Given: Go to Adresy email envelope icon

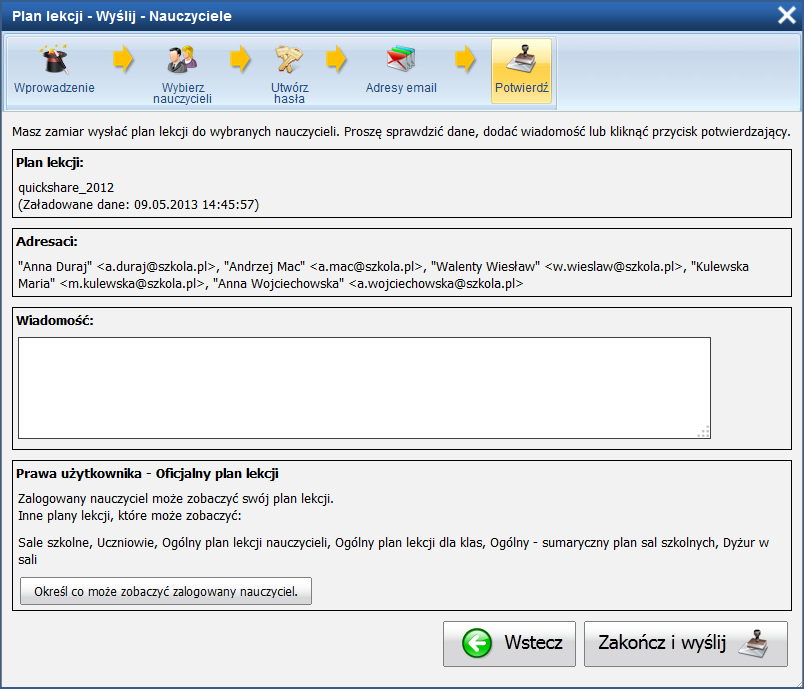Looking at the screenshot, I should pyautogui.click(x=400, y=59).
